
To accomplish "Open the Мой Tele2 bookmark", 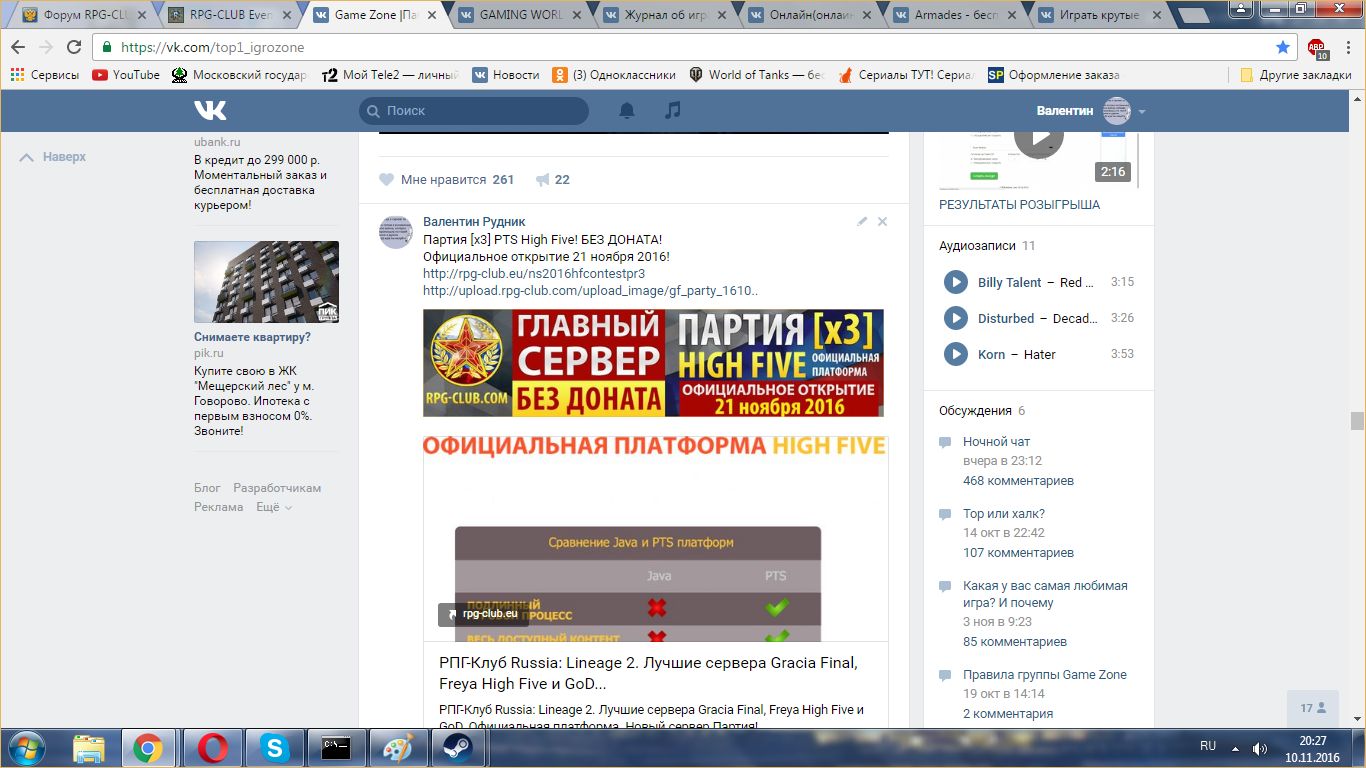I will click(390, 75).
